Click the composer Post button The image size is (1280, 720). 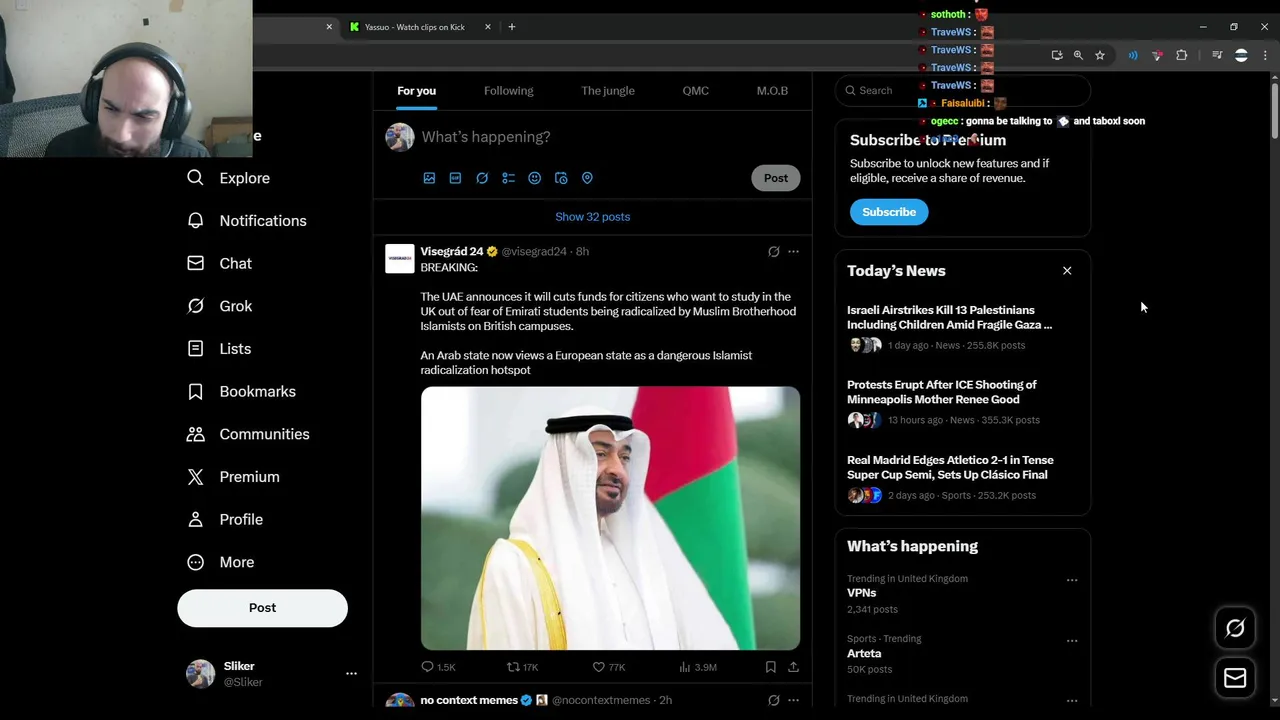[776, 178]
